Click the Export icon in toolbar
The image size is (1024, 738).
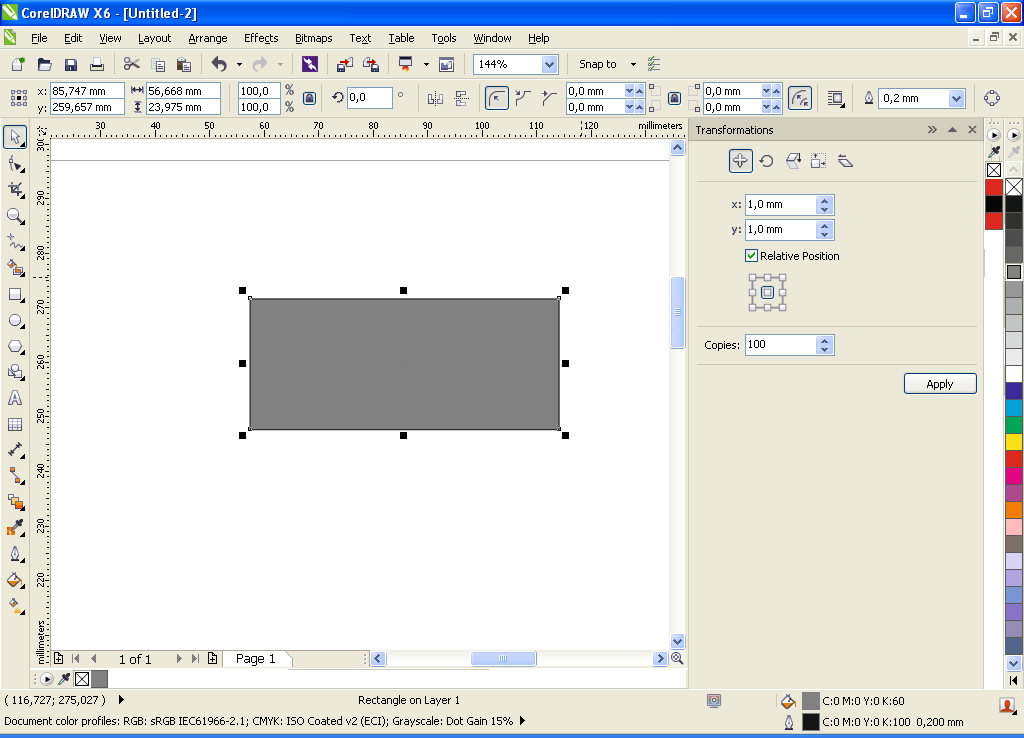pyautogui.click(x=371, y=64)
